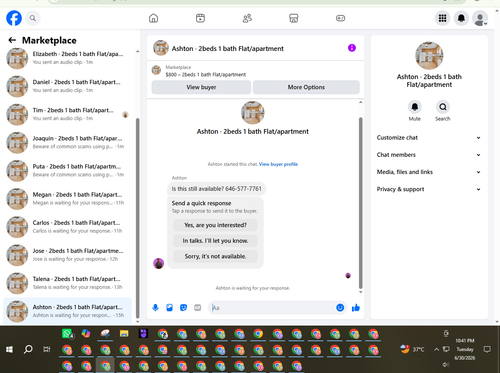
Task: Open Daniel's conversation in the list
Action: [x=68, y=86]
